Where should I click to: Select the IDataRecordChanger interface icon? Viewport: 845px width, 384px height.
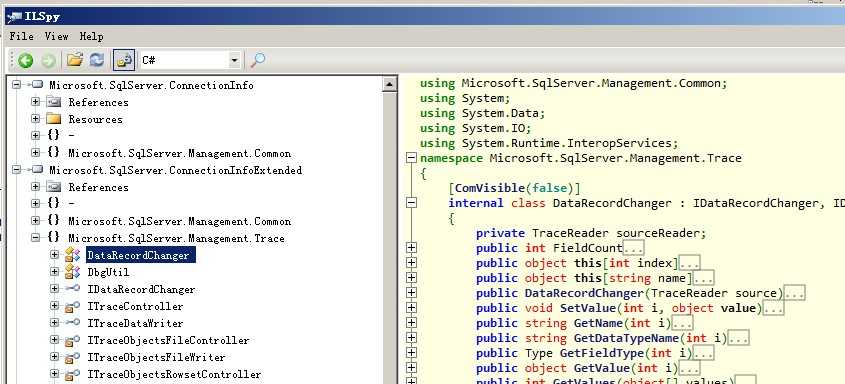pos(73,289)
